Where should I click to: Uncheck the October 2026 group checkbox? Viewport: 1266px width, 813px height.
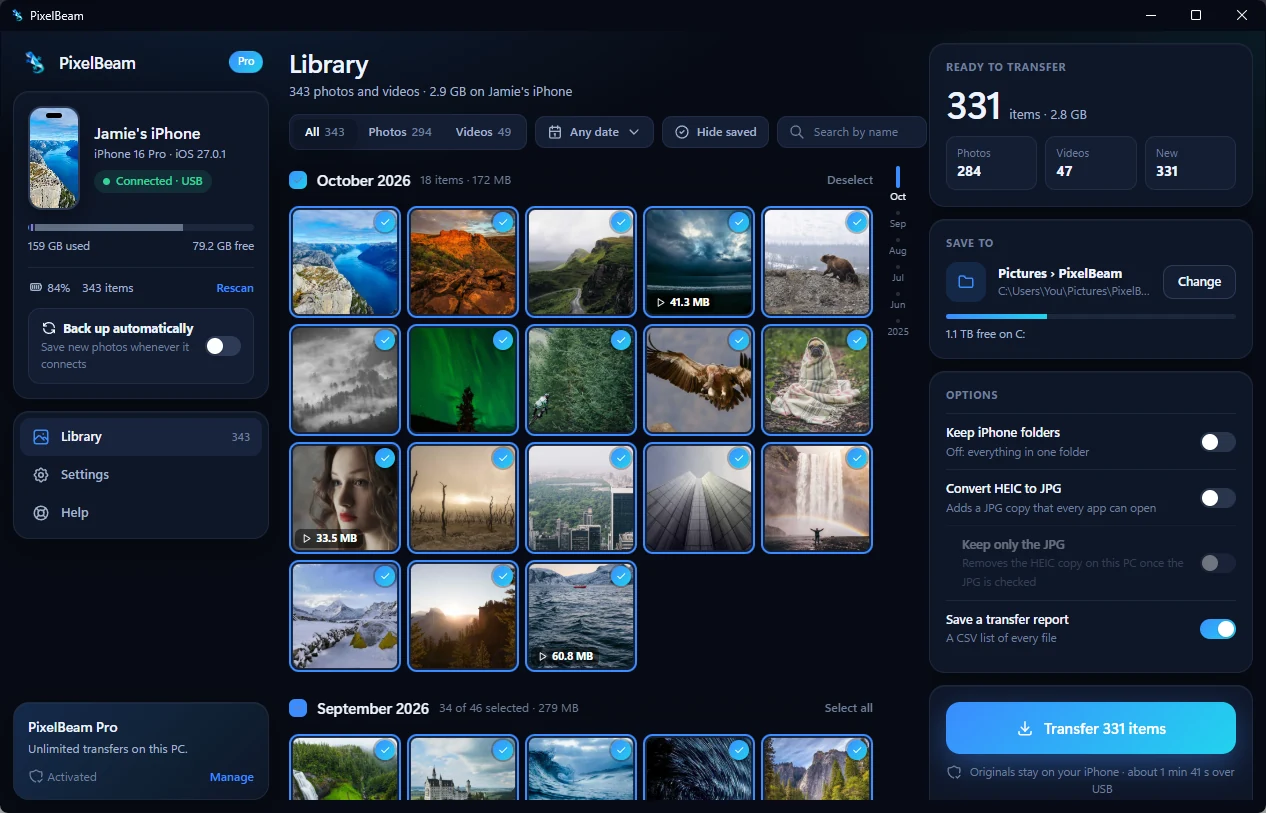(298, 180)
